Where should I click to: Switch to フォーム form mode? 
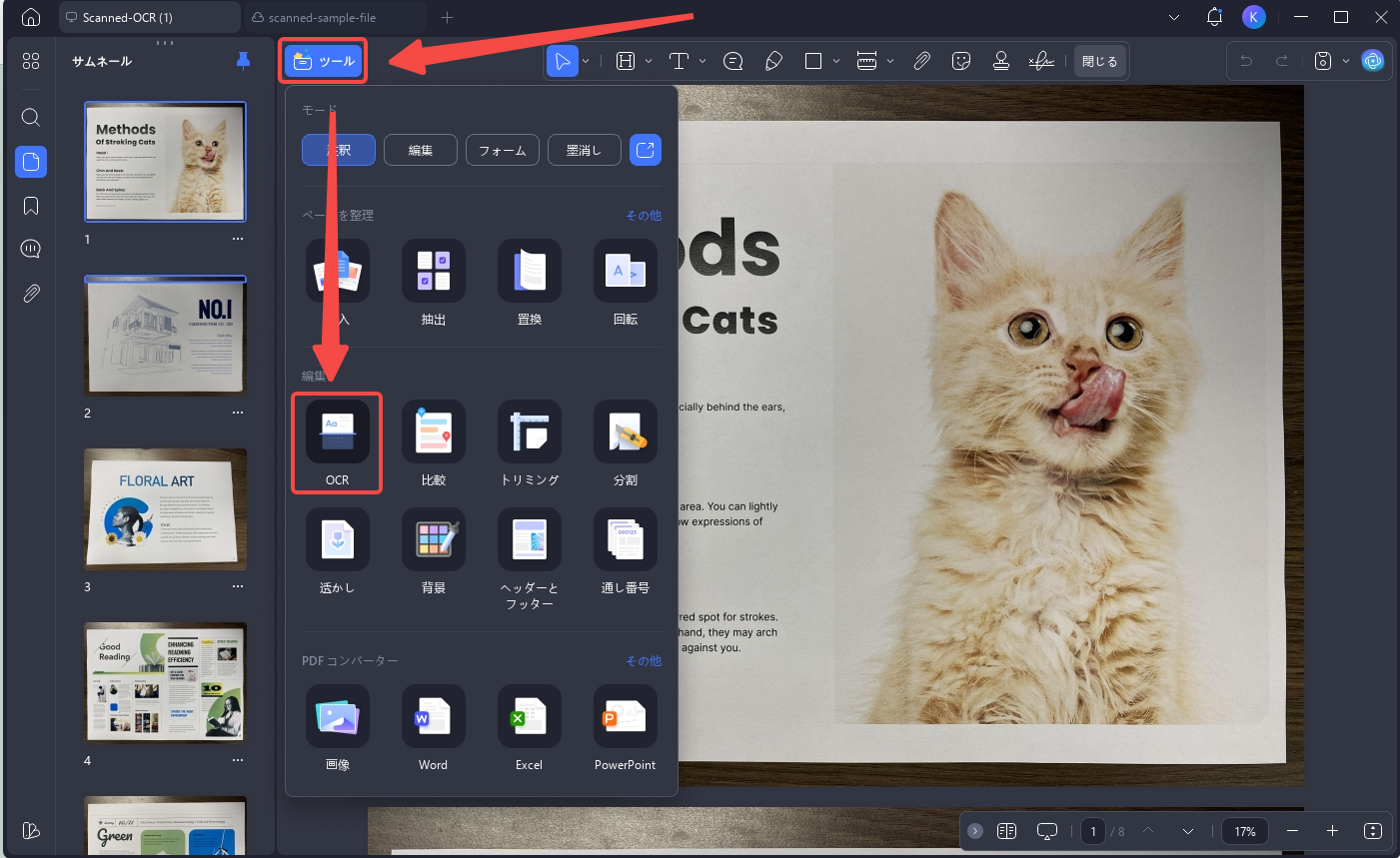[x=503, y=150]
